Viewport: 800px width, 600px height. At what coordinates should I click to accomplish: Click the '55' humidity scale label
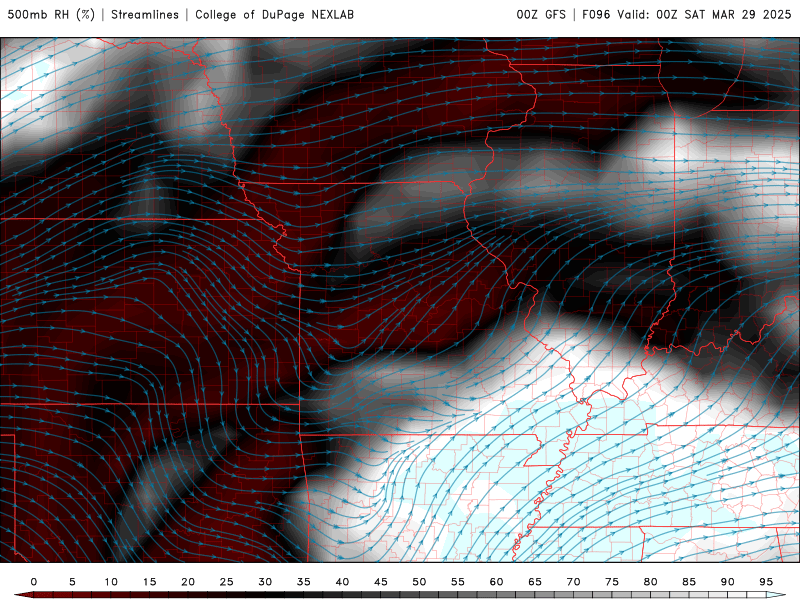pos(458,582)
